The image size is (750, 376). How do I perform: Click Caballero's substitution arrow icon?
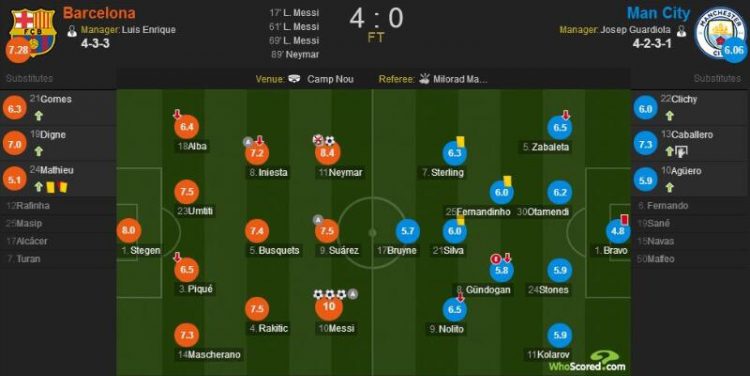pos(669,152)
